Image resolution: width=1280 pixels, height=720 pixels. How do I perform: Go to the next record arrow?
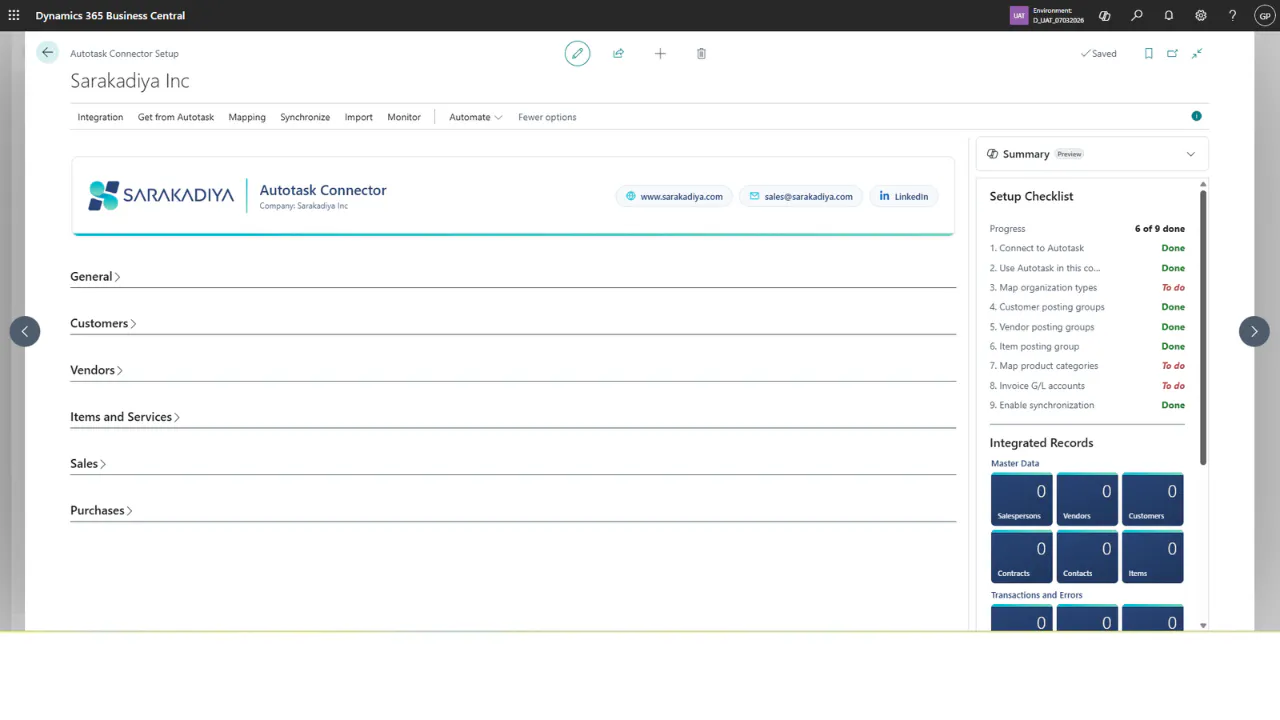click(1254, 331)
